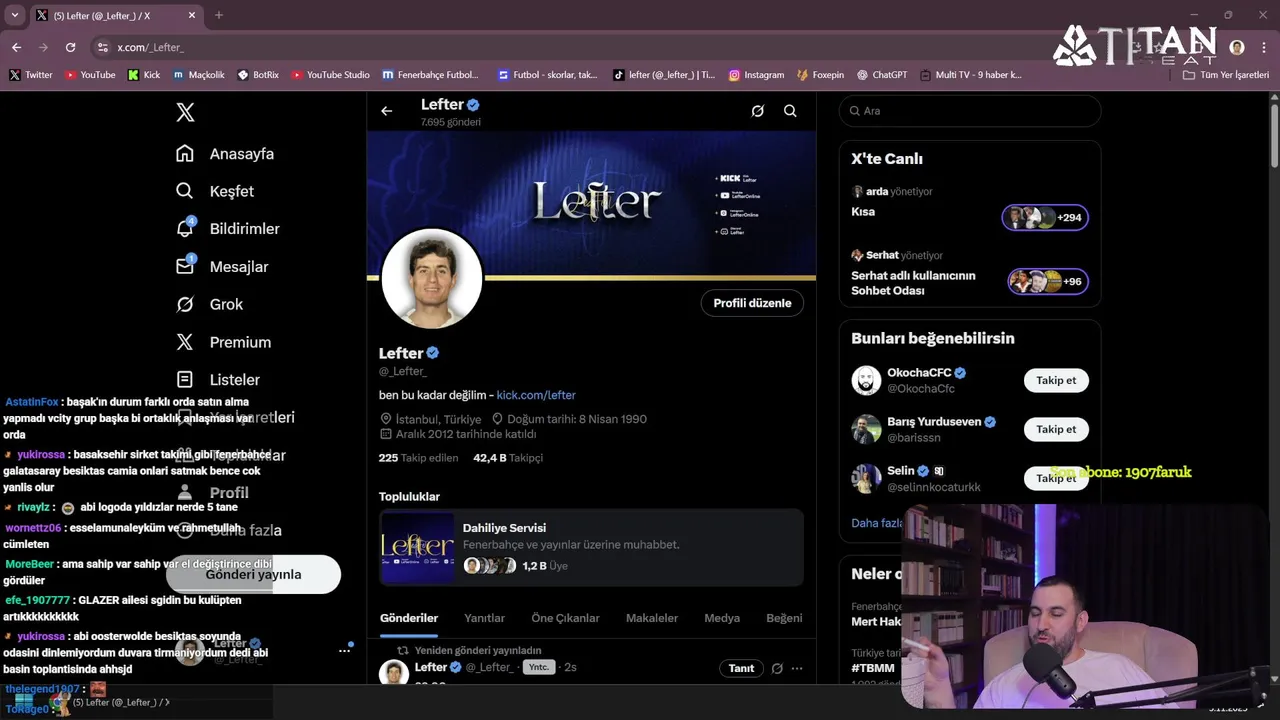Click search icon in profile header
Viewport: 1280px width, 720px height.
coord(790,111)
